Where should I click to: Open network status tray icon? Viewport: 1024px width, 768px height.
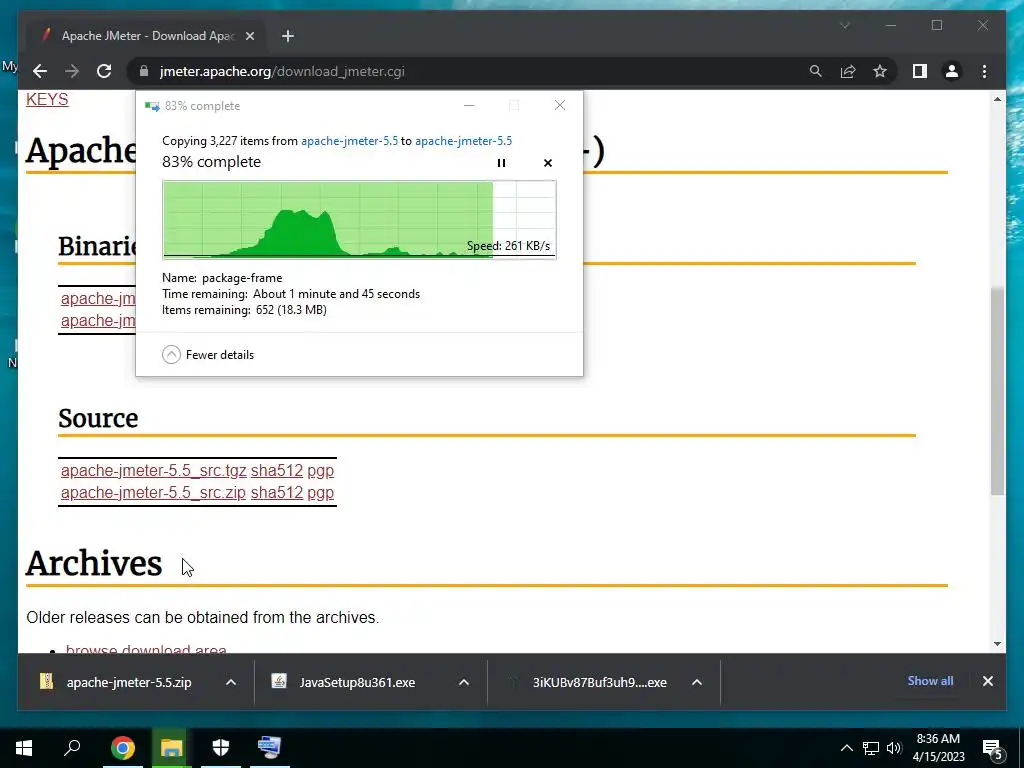(871, 748)
